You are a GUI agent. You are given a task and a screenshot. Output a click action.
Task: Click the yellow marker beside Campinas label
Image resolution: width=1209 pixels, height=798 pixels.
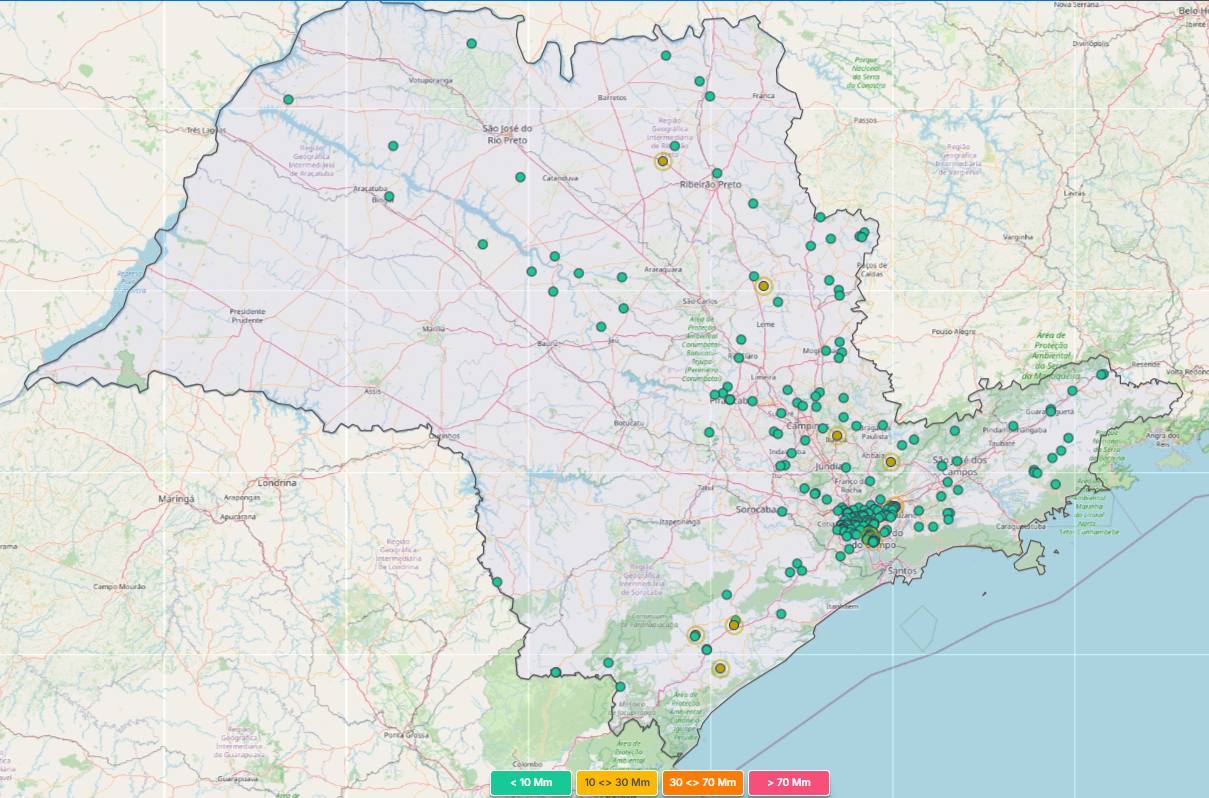click(x=837, y=435)
